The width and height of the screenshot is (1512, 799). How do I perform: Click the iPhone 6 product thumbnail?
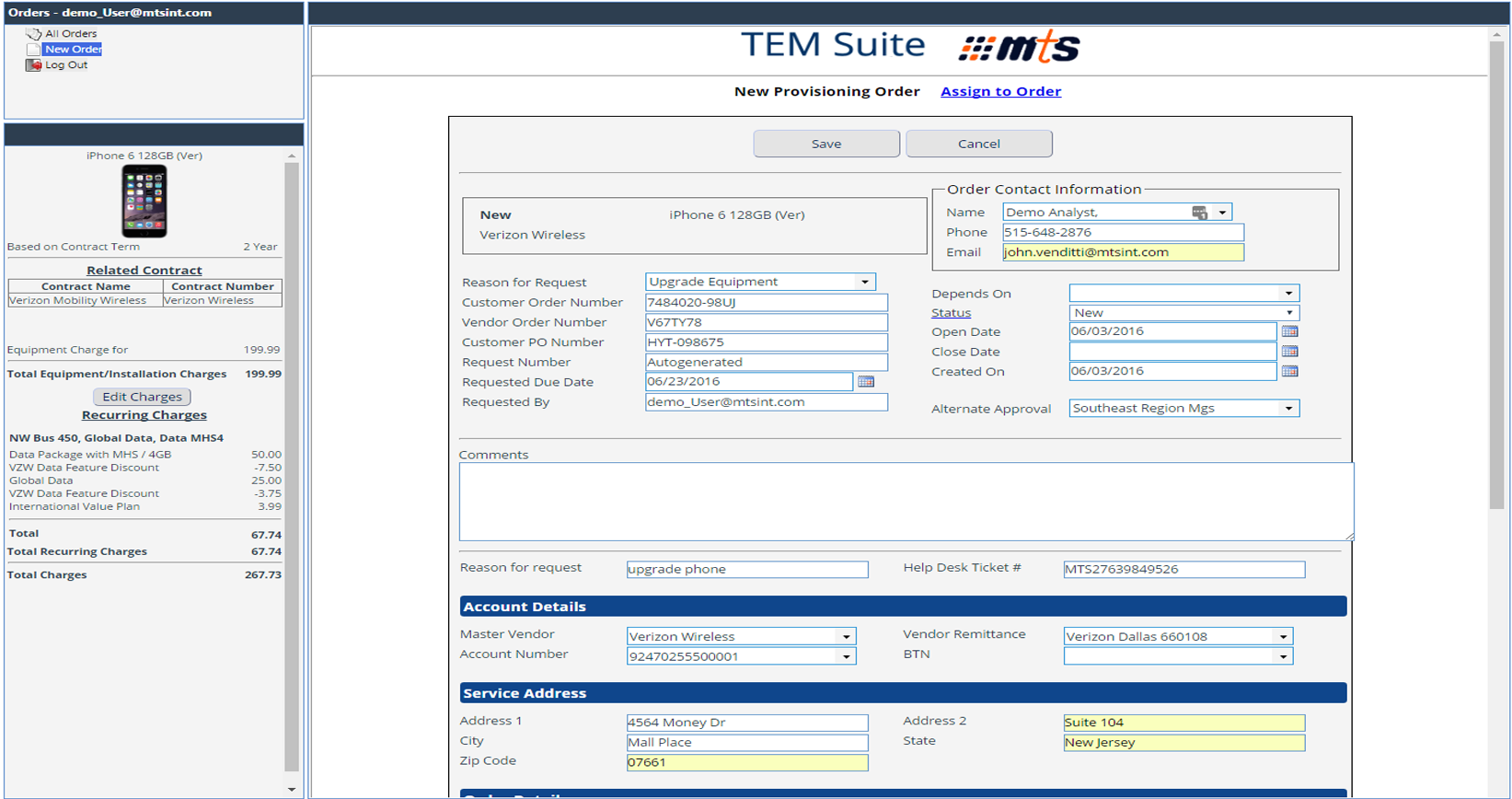[144, 201]
